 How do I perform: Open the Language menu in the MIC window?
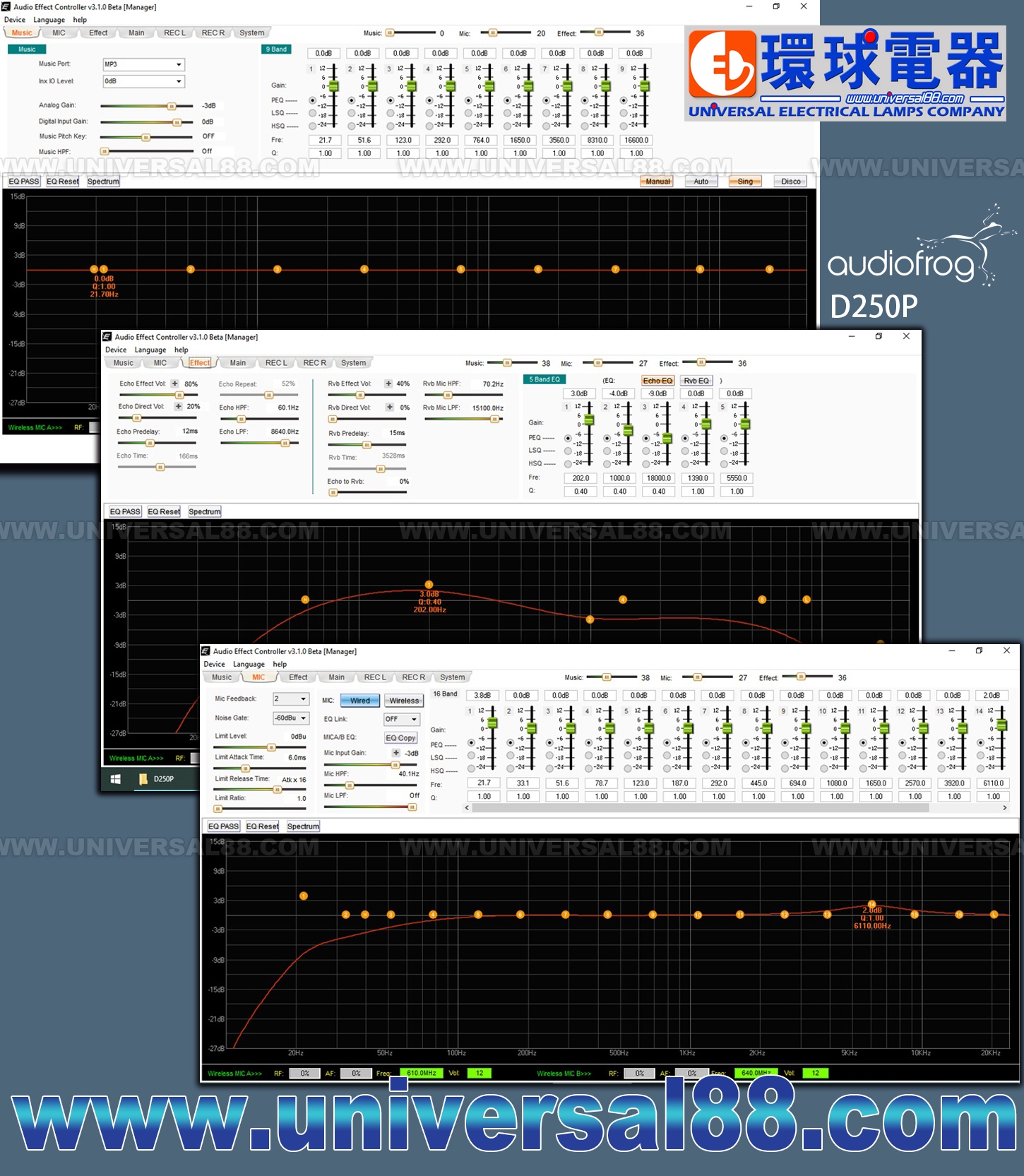(x=249, y=664)
